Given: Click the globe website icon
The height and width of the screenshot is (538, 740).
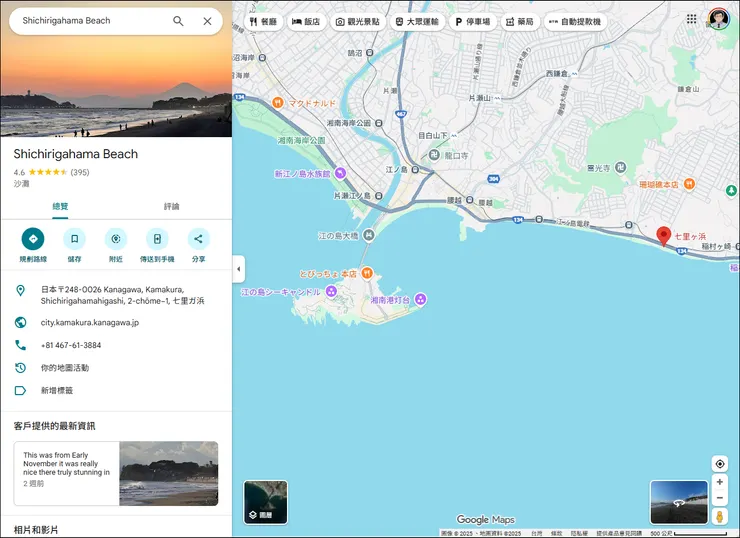Looking at the screenshot, I should coord(20,322).
